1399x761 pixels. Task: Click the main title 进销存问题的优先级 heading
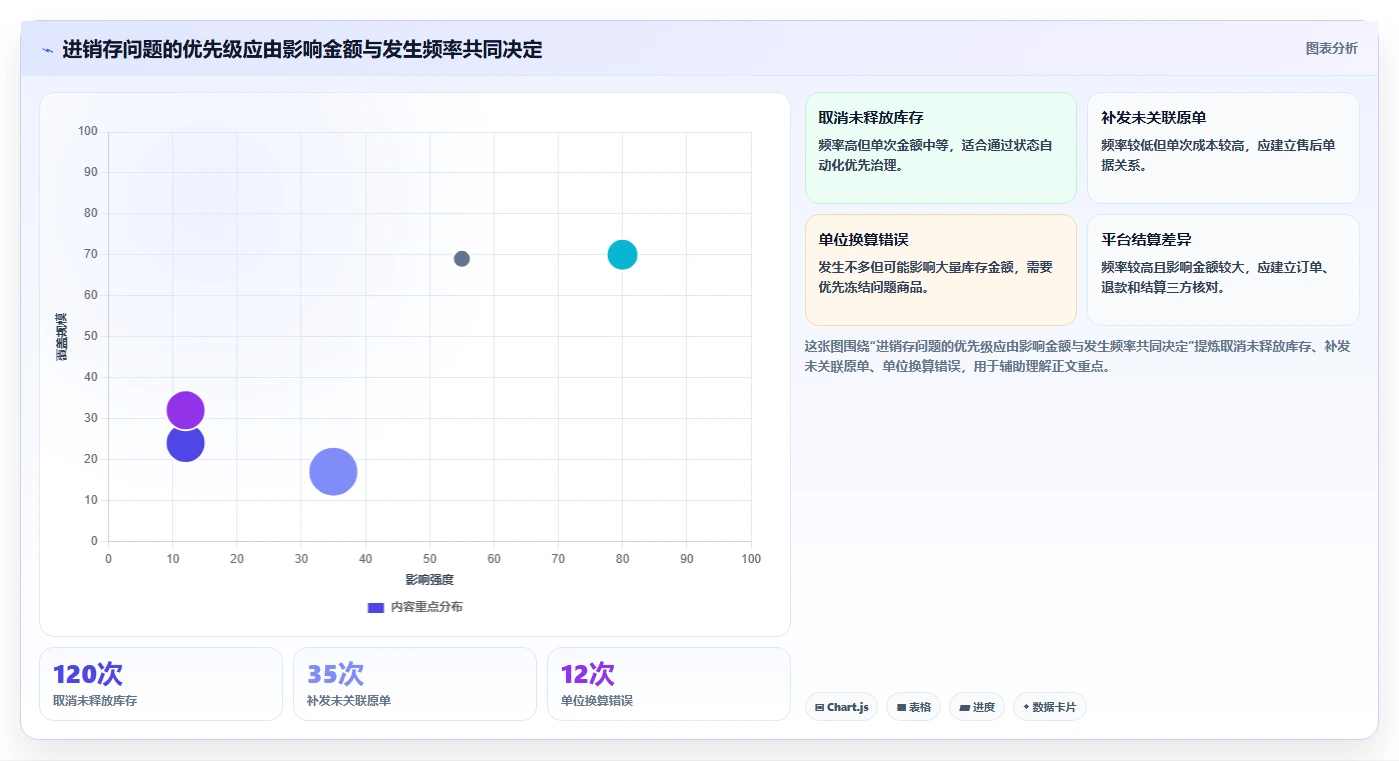pos(302,50)
